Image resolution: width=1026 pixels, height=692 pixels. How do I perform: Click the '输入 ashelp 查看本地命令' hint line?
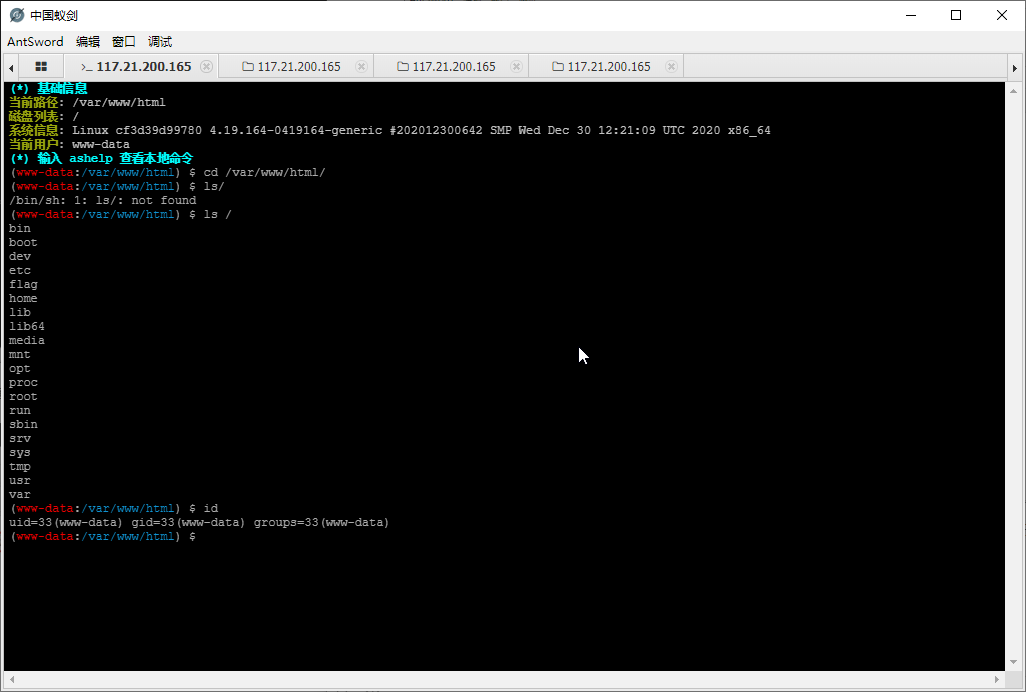coord(101,158)
